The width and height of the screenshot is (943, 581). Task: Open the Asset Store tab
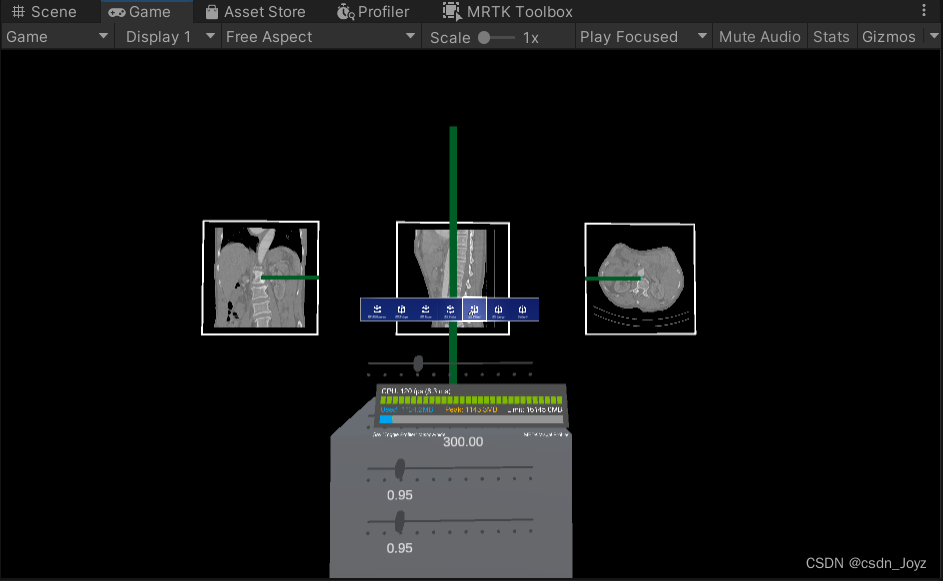[x=255, y=11]
